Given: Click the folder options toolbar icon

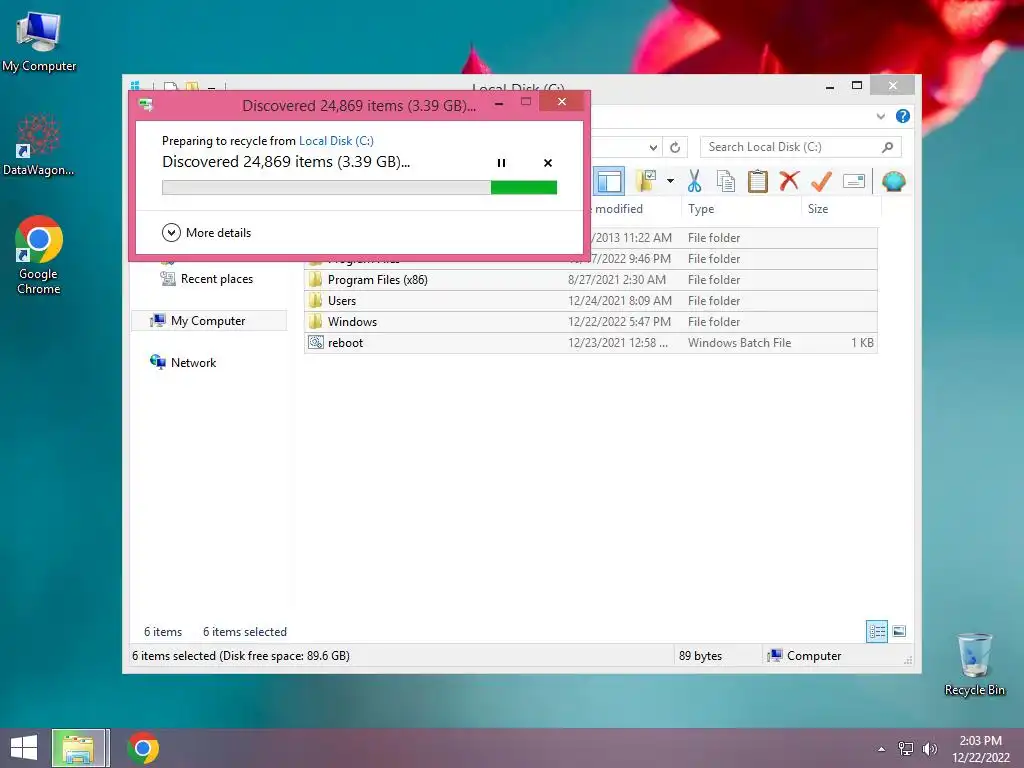Looking at the screenshot, I should [x=646, y=181].
